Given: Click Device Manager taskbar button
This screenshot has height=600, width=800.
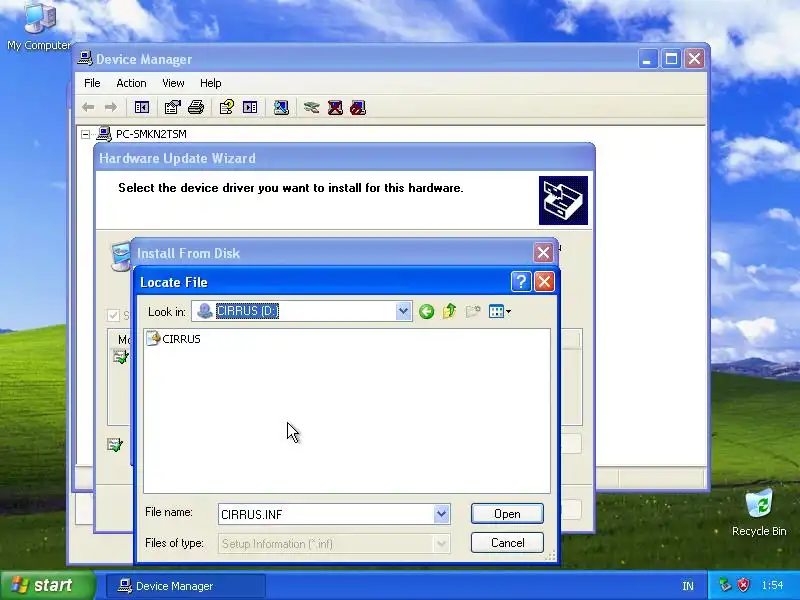Looking at the screenshot, I should 186,586.
